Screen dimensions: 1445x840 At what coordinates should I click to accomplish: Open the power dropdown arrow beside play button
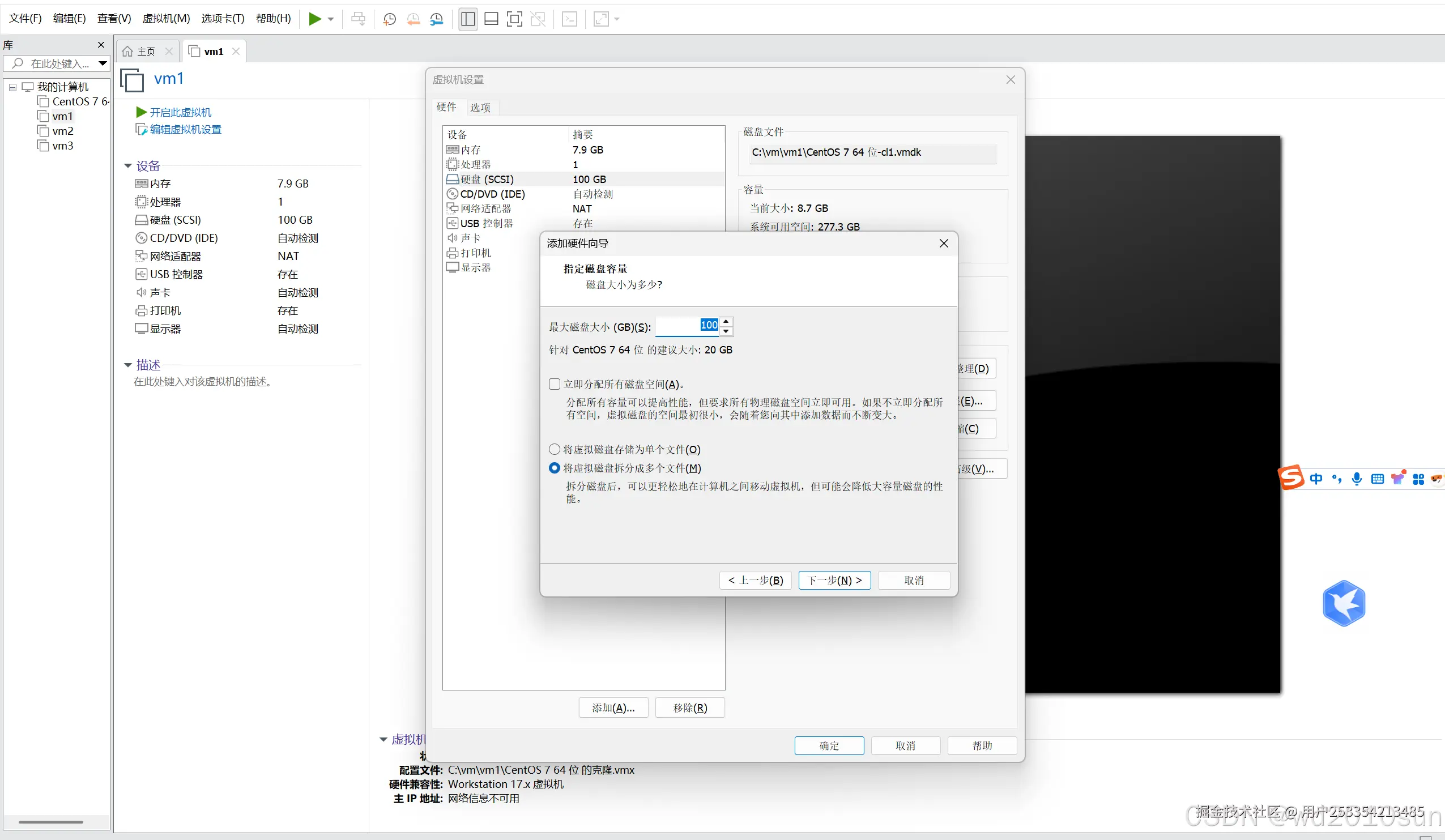point(331,19)
